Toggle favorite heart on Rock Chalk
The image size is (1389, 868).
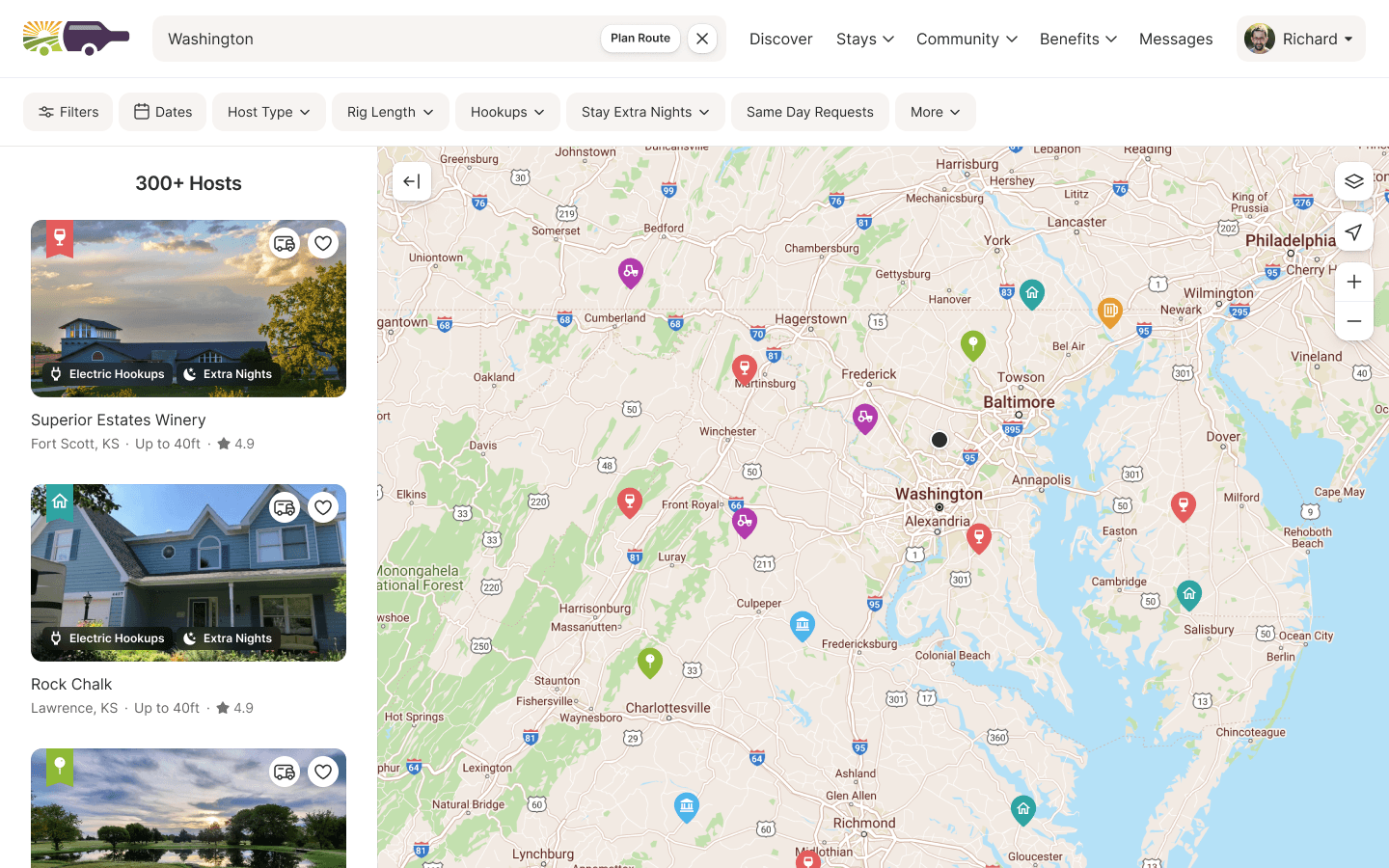(x=323, y=507)
